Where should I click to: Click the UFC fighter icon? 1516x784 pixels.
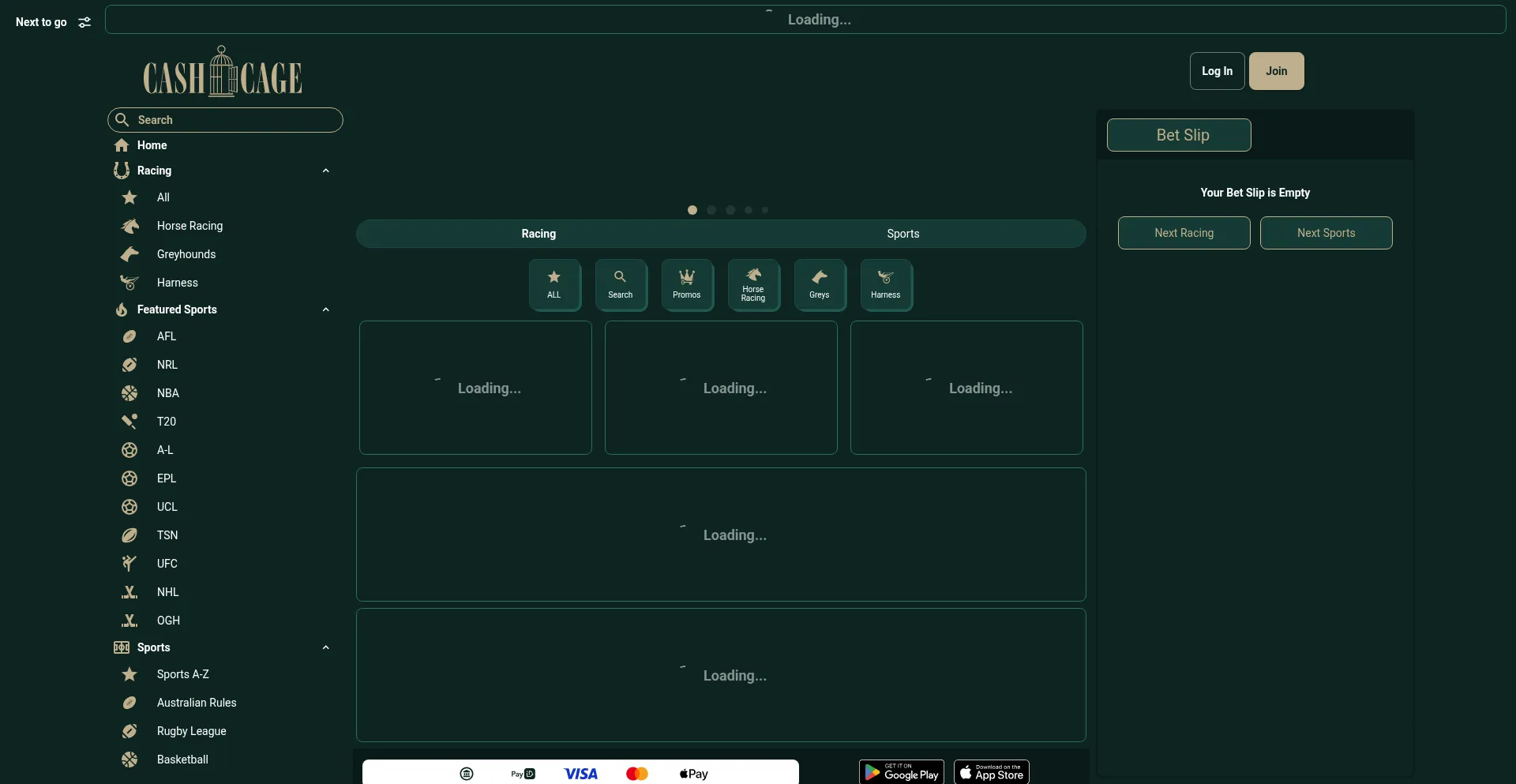(x=129, y=564)
